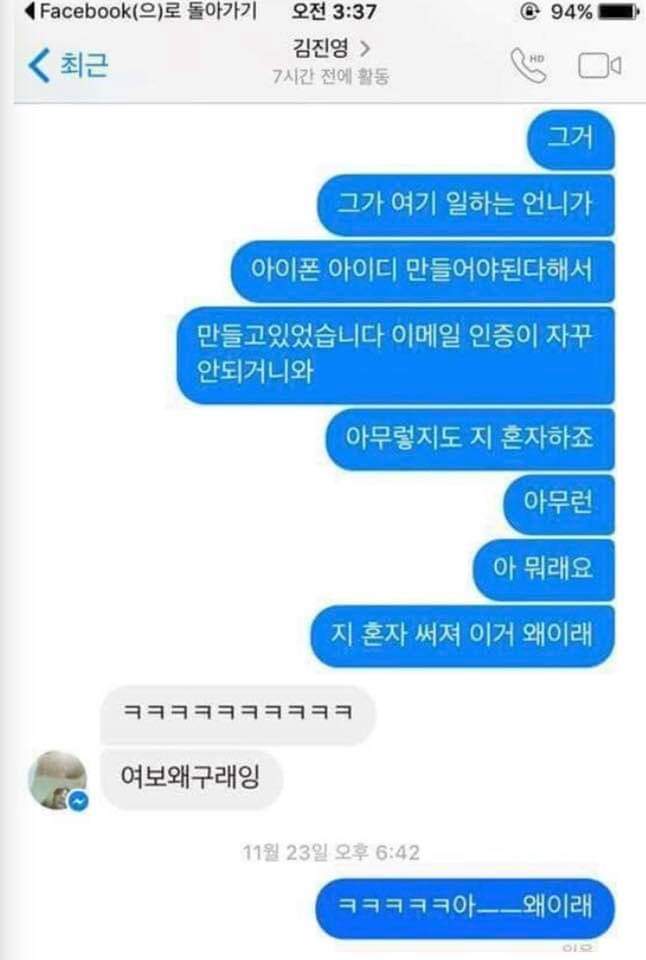
Task: Open the 김진영 conversation title
Action: (321, 48)
